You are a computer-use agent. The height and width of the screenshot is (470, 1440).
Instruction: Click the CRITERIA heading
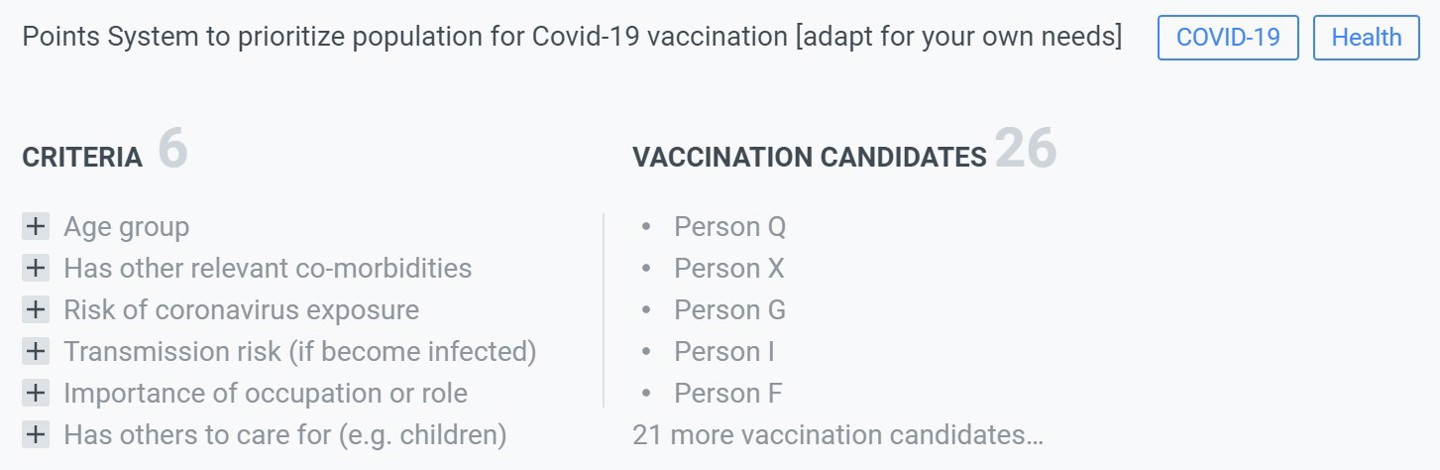[x=82, y=158]
